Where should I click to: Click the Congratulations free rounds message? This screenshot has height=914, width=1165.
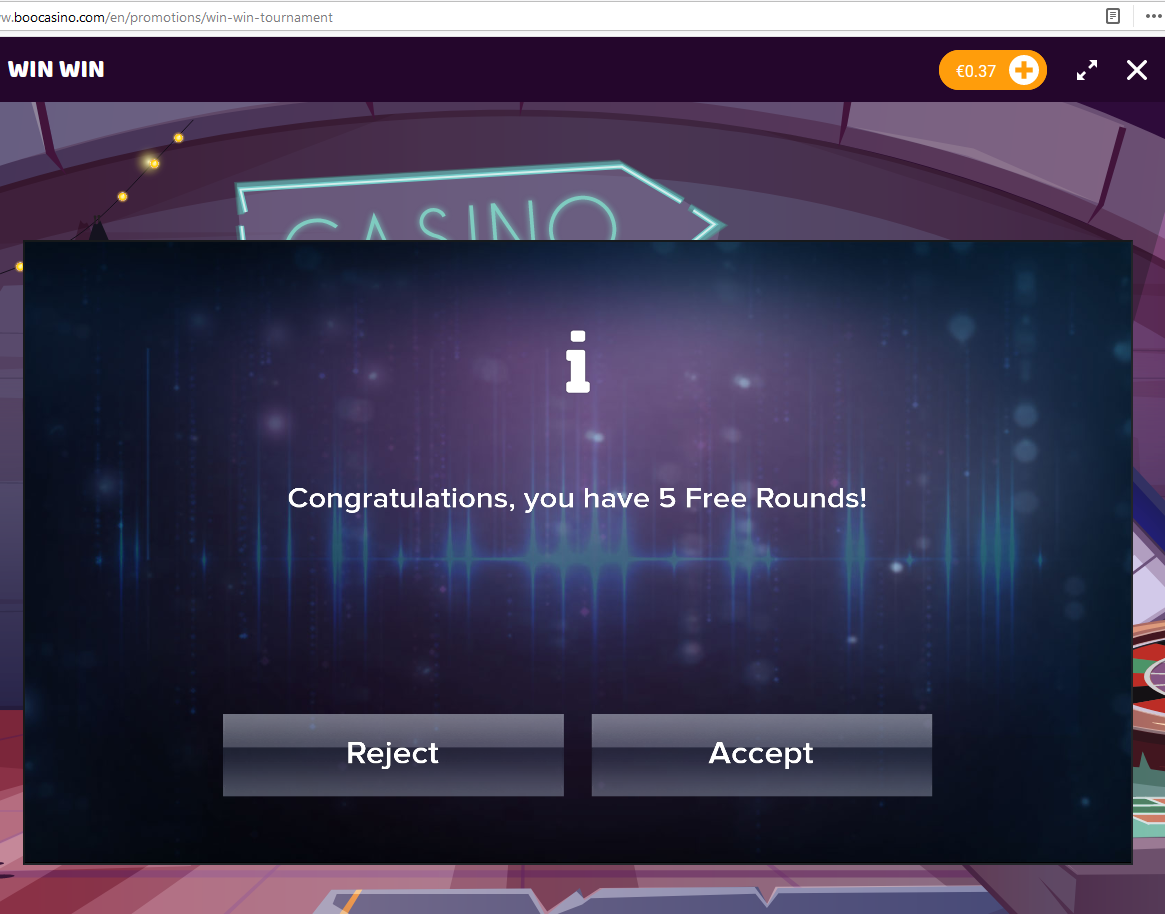pyautogui.click(x=577, y=498)
